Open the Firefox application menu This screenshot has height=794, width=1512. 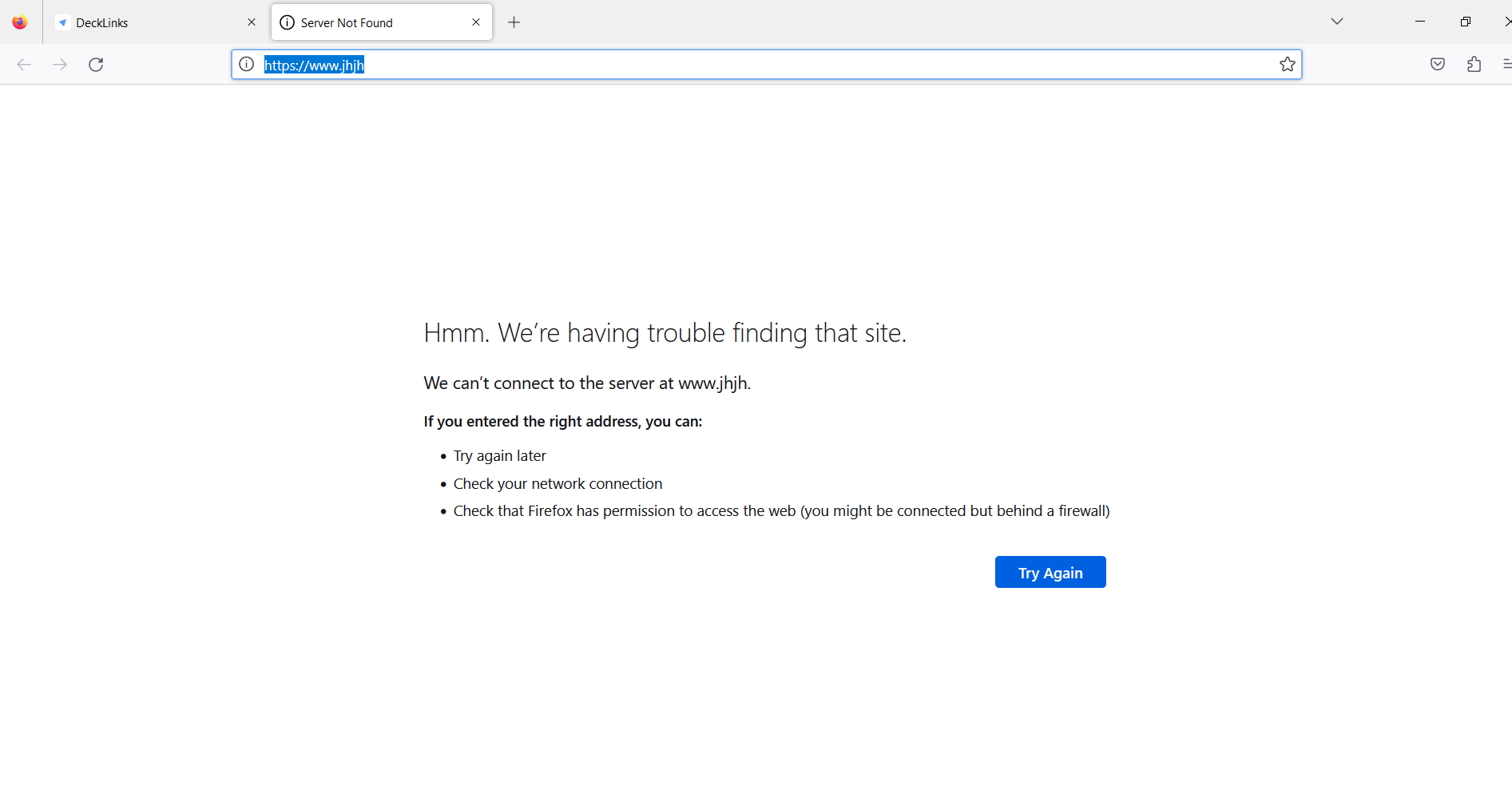1506,65
